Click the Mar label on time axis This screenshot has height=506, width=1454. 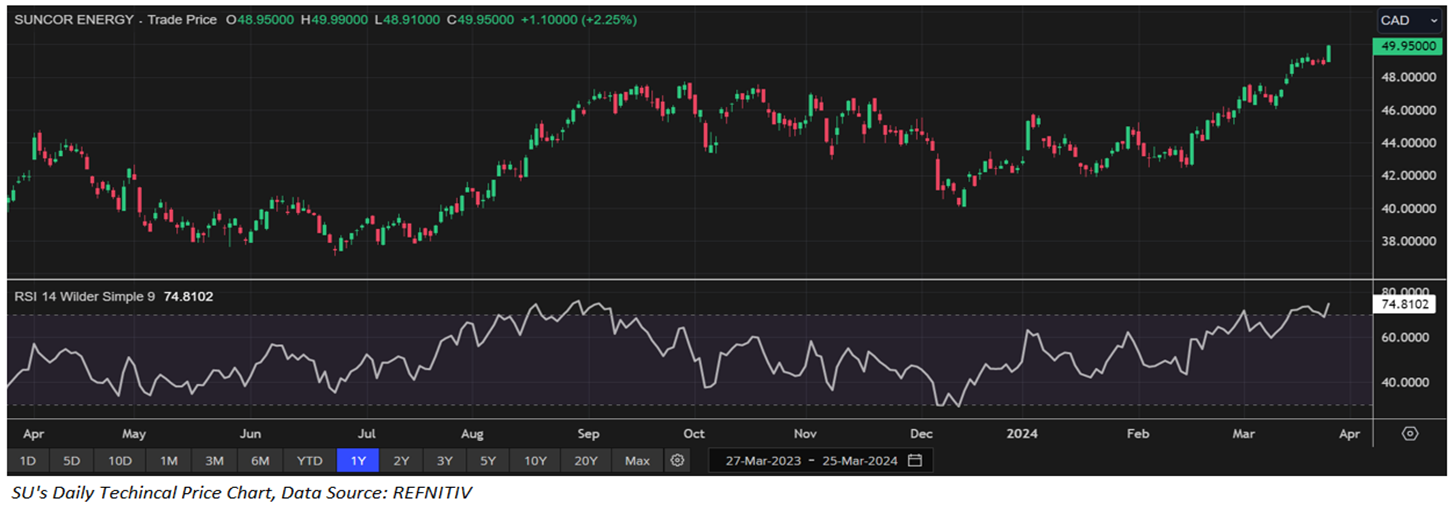tap(1244, 435)
